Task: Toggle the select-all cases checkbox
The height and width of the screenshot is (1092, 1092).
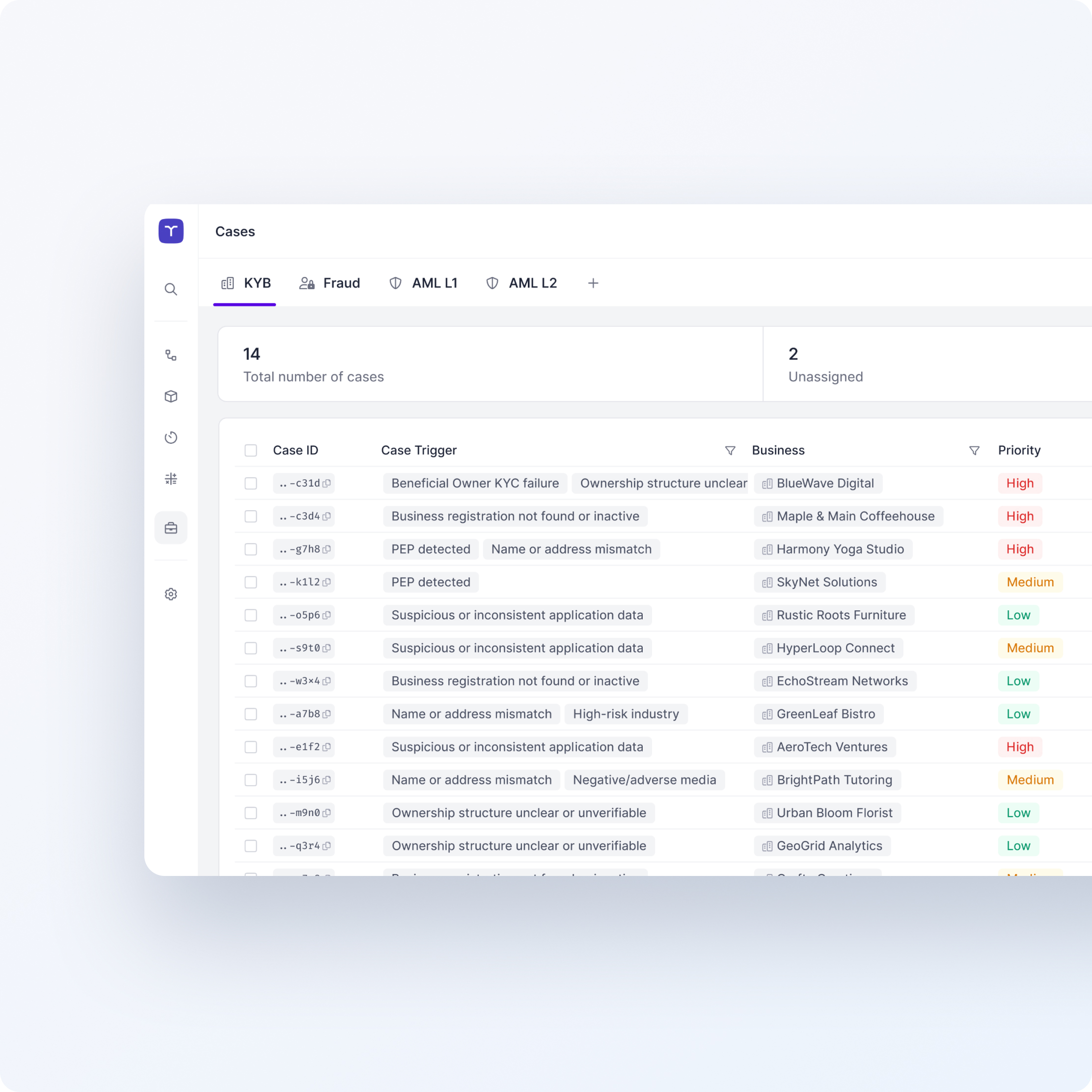Action: pyautogui.click(x=250, y=450)
